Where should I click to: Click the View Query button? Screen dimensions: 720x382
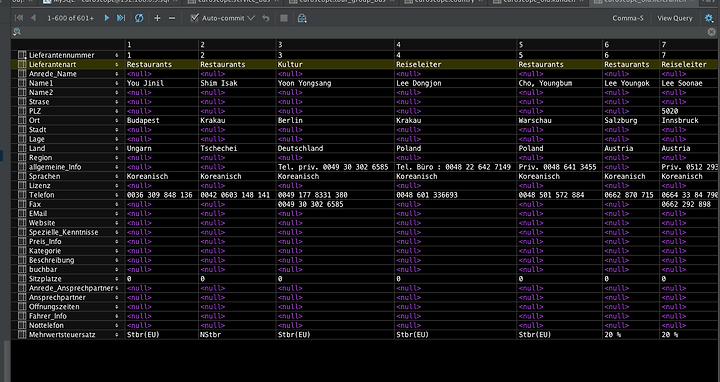tap(675, 18)
